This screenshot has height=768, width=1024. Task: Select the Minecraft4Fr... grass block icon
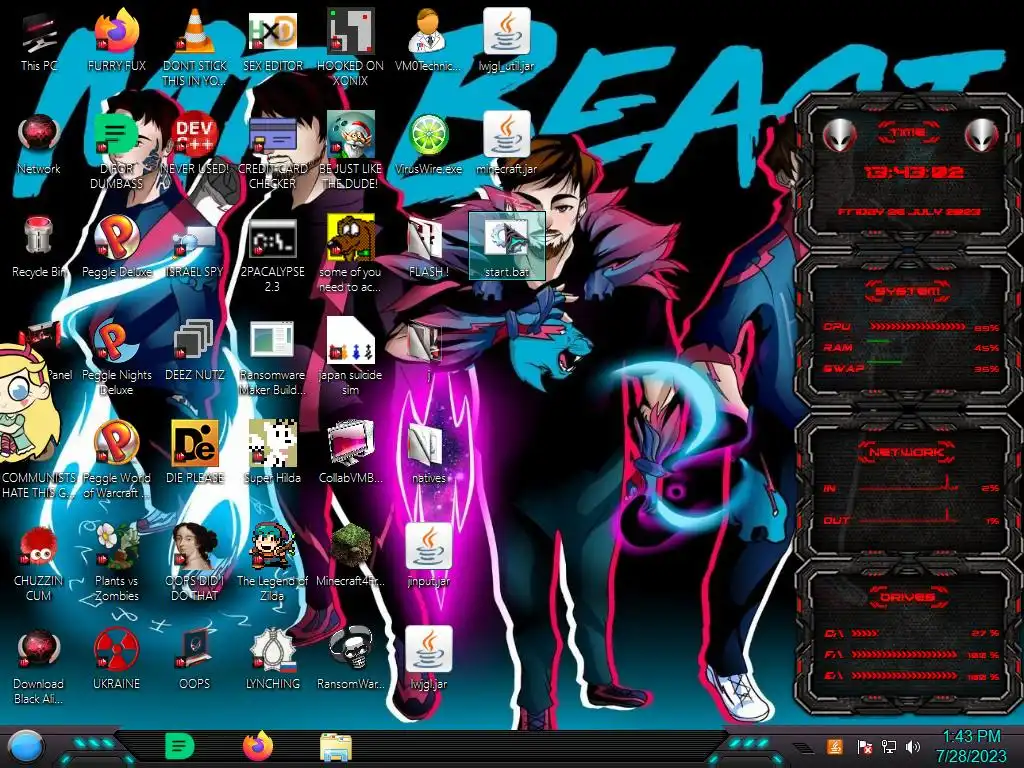point(350,555)
